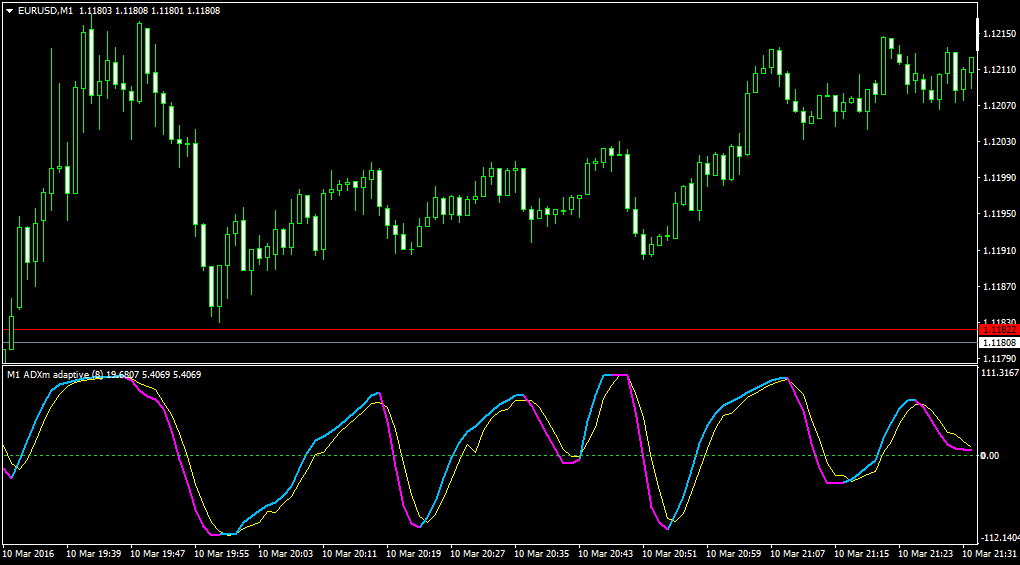Click the 1.11790 price scale value

[x=1000, y=358]
